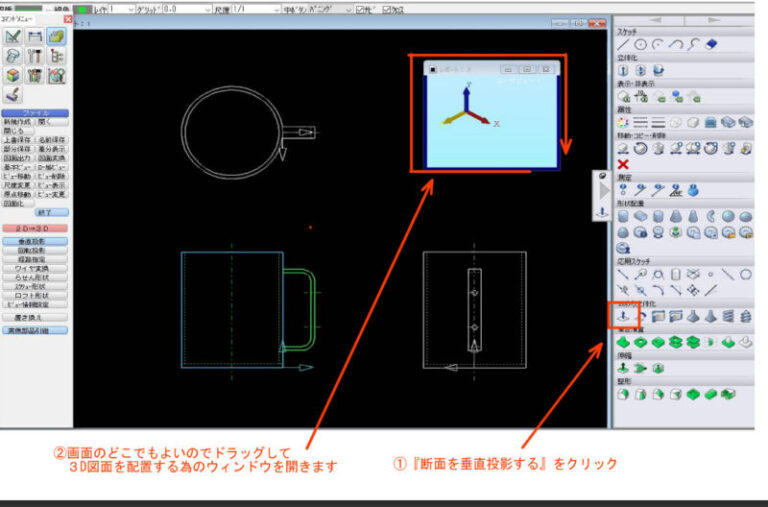Screen dimensions: 768x507
Task: Click the tree structure icon in the command menu
Action: point(57,56)
